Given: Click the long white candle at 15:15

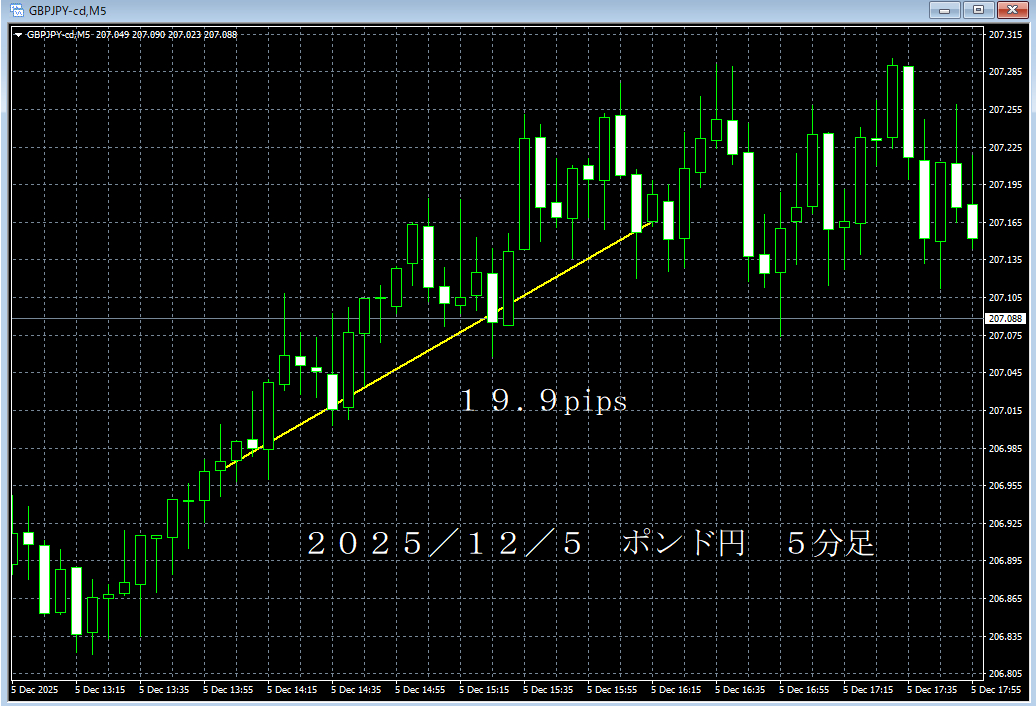Looking at the screenshot, I should [x=495, y=300].
